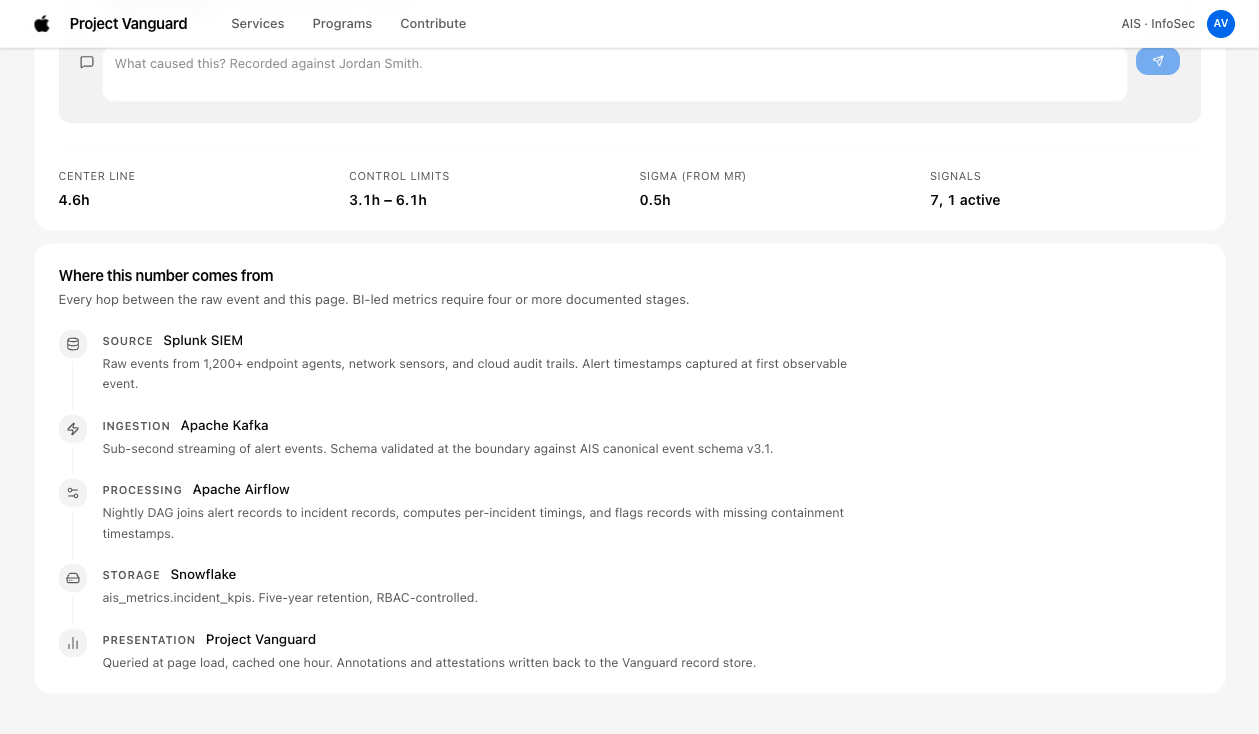
Task: Click the 'Raw events from 1,200+ endpoint agents' description
Action: coord(475,373)
